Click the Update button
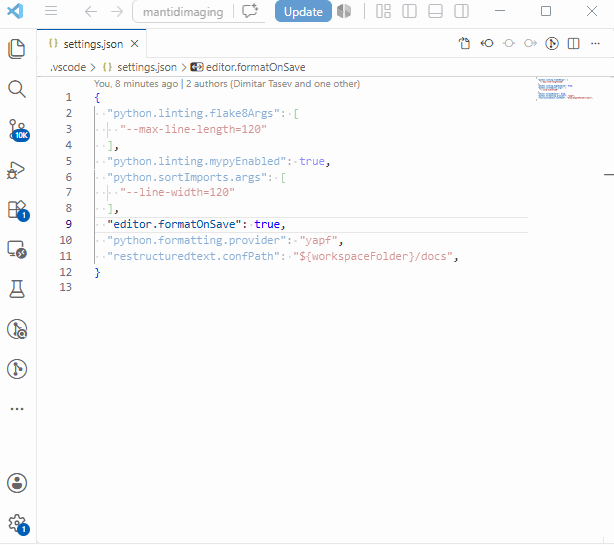The image size is (614, 545). pos(303,11)
